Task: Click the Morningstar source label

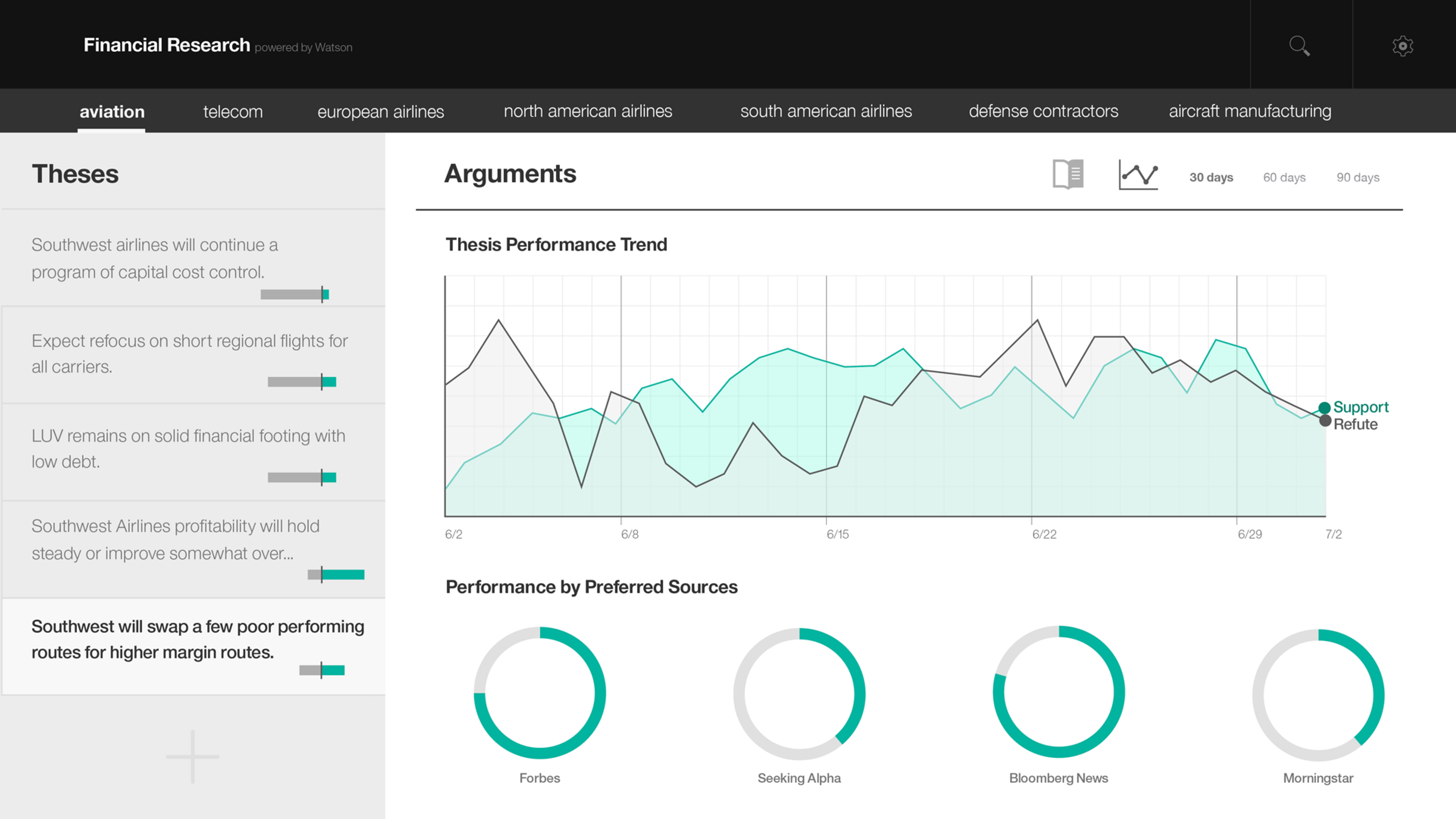Action: coord(1318,778)
